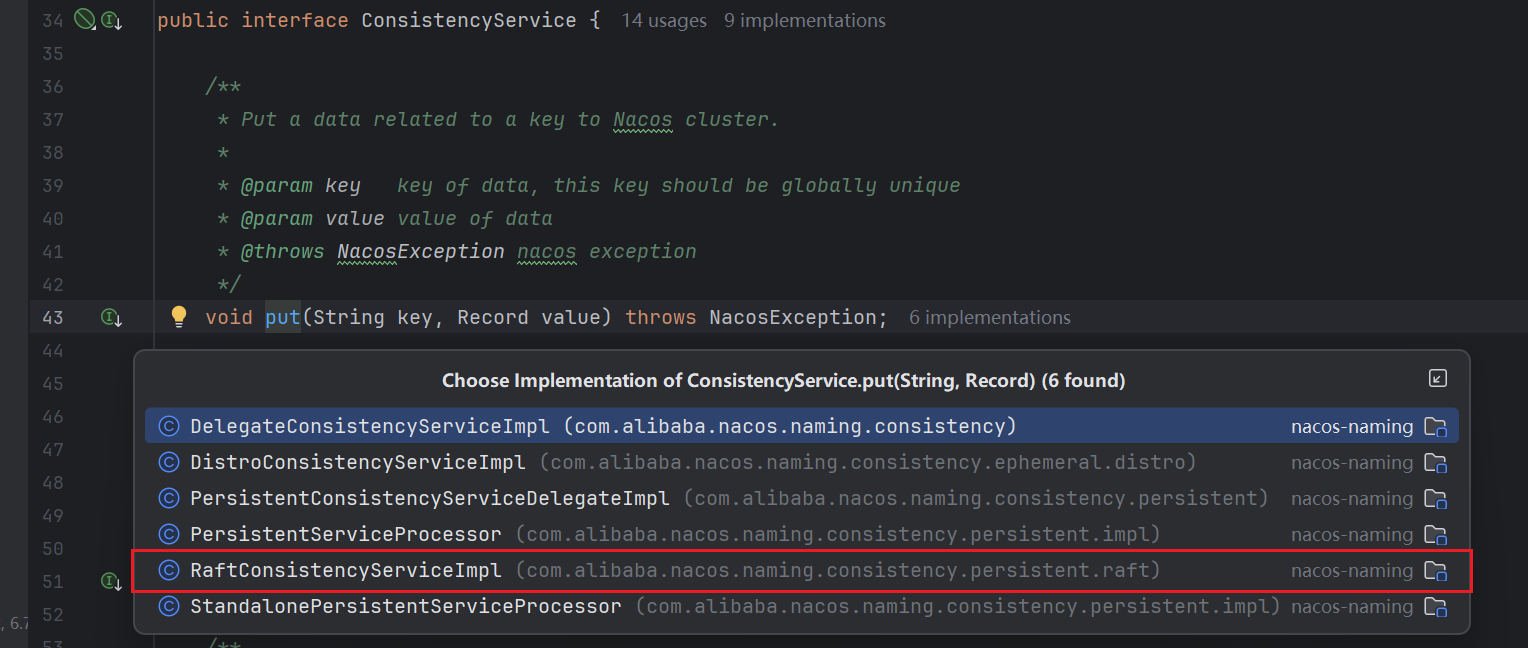Click the green crossed-circle gutter icon on line 34
Viewport: 1528px width, 648px height.
85,19
